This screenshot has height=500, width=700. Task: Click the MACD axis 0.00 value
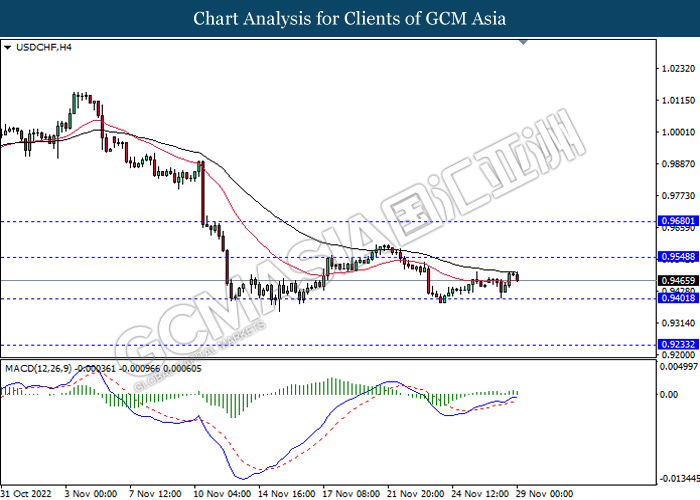point(669,395)
